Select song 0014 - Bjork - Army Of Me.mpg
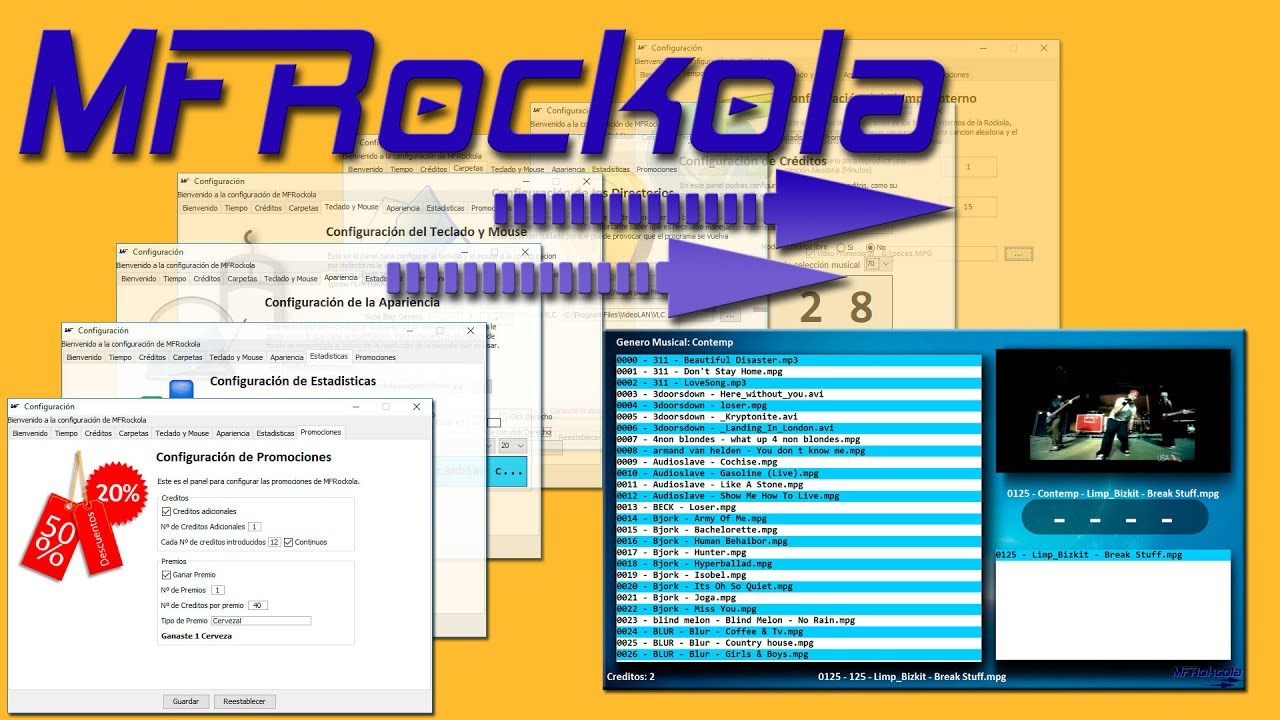1280x720 pixels. point(799,519)
